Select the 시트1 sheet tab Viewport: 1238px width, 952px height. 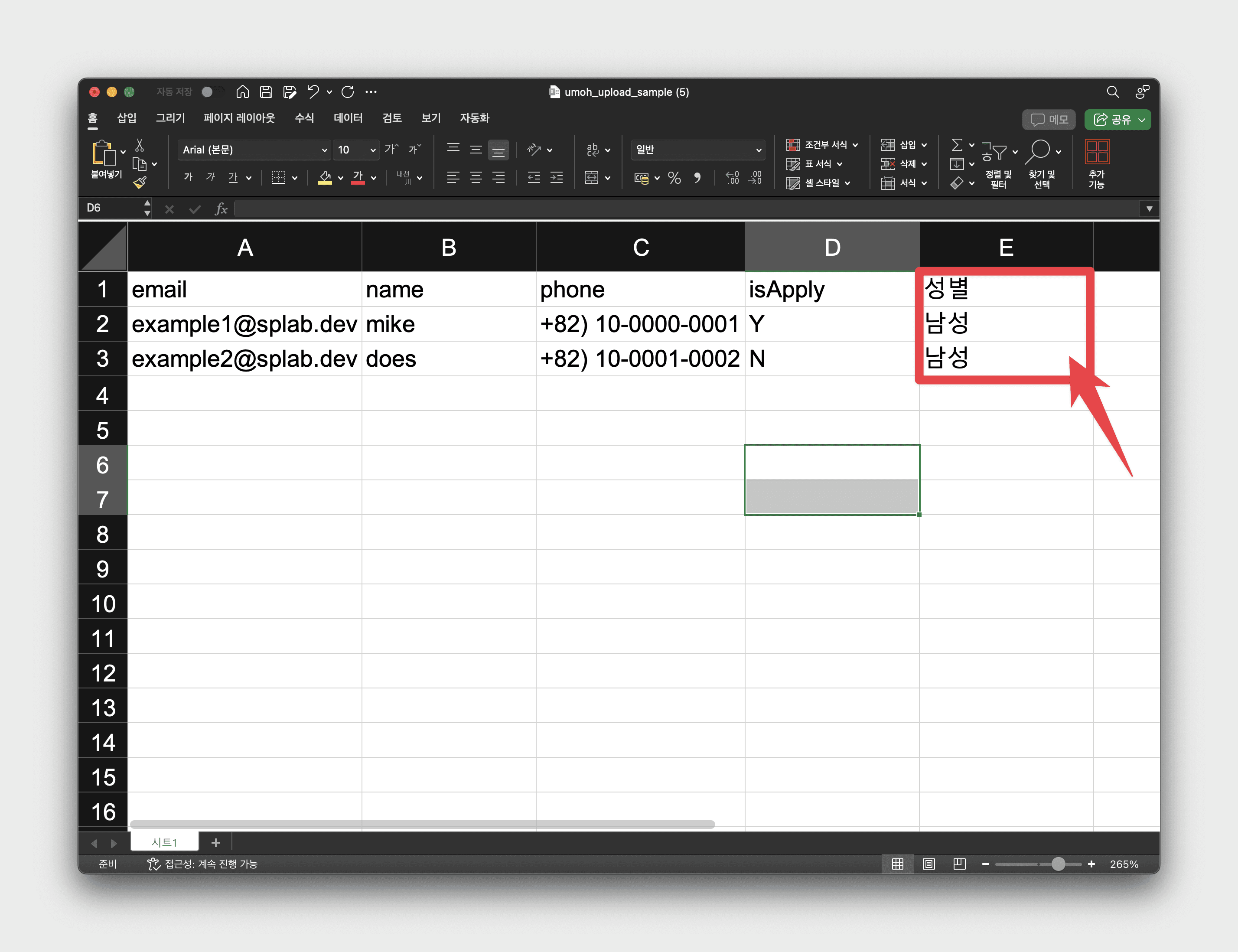(164, 842)
